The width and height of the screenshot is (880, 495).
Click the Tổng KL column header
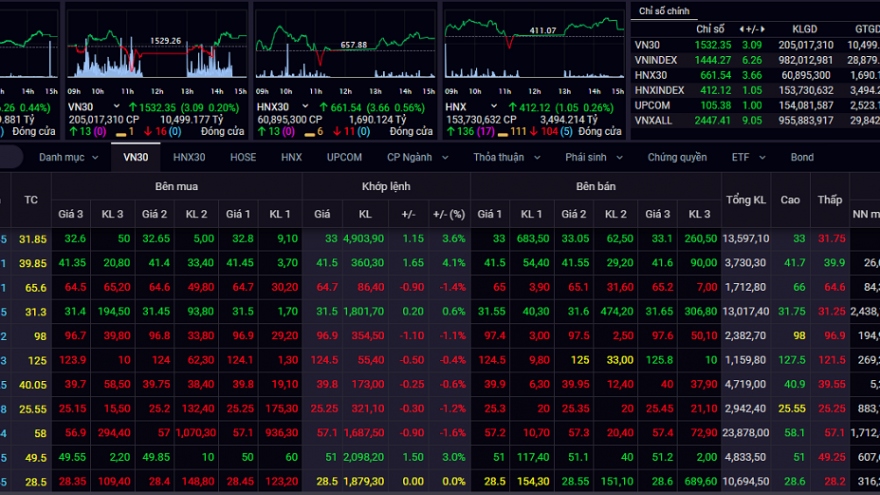[745, 200]
